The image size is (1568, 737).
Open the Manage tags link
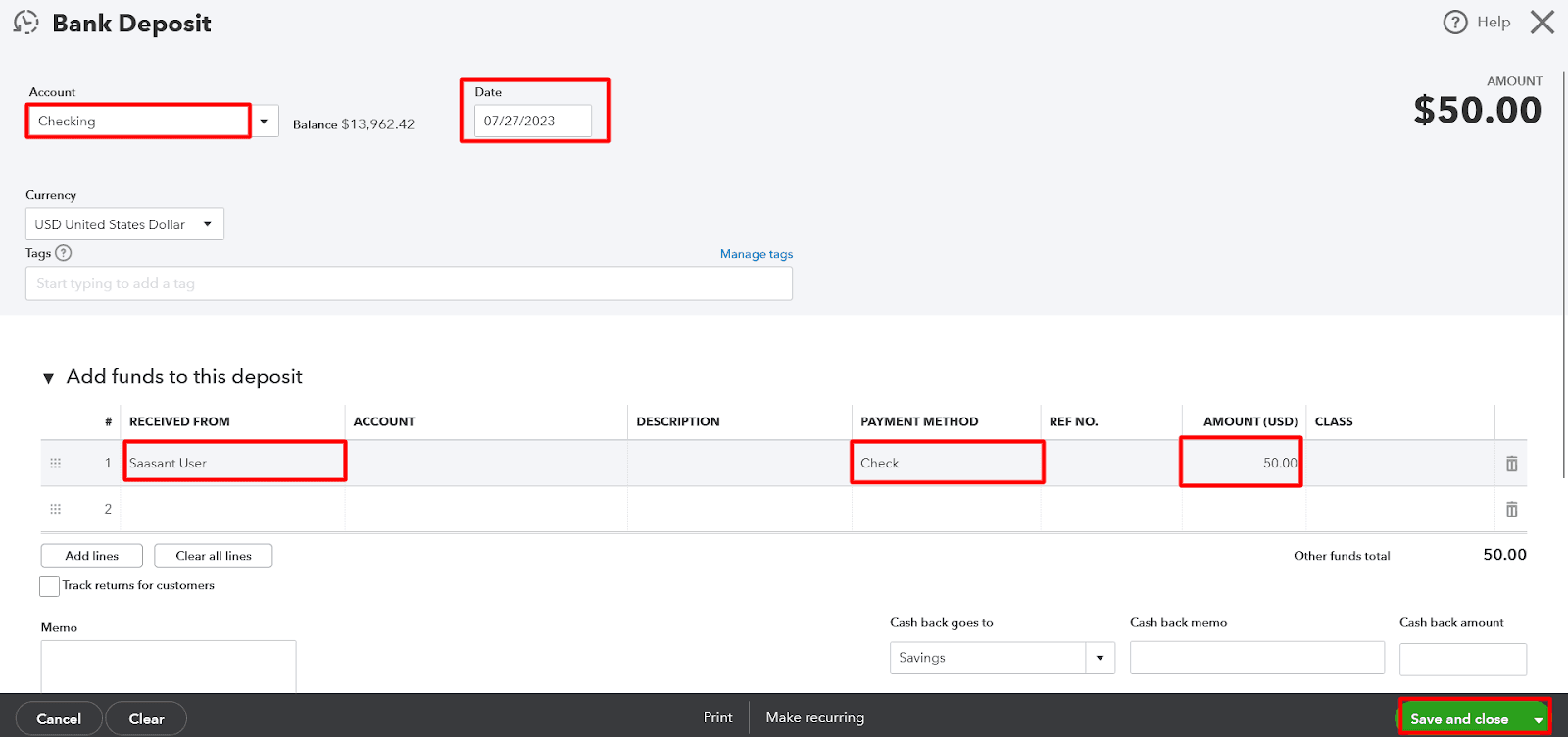tap(757, 254)
